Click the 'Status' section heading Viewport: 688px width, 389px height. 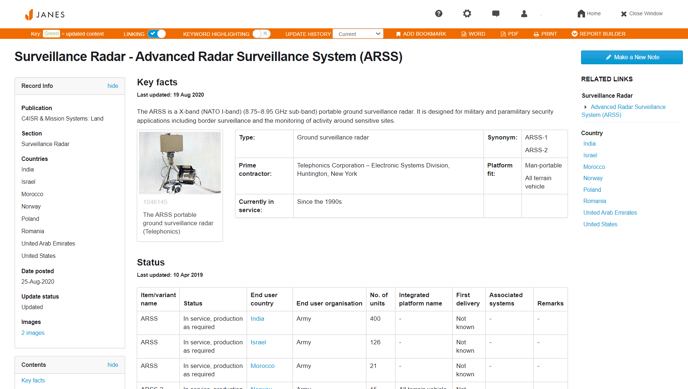150,262
